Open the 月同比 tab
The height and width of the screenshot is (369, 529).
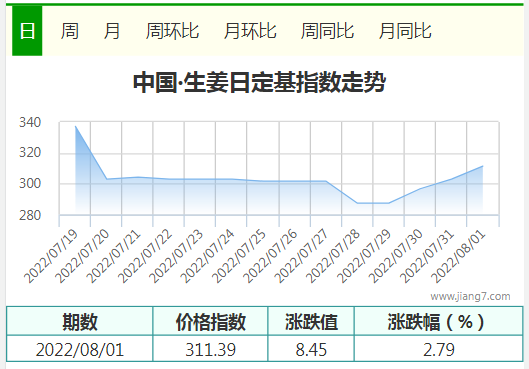click(x=405, y=31)
